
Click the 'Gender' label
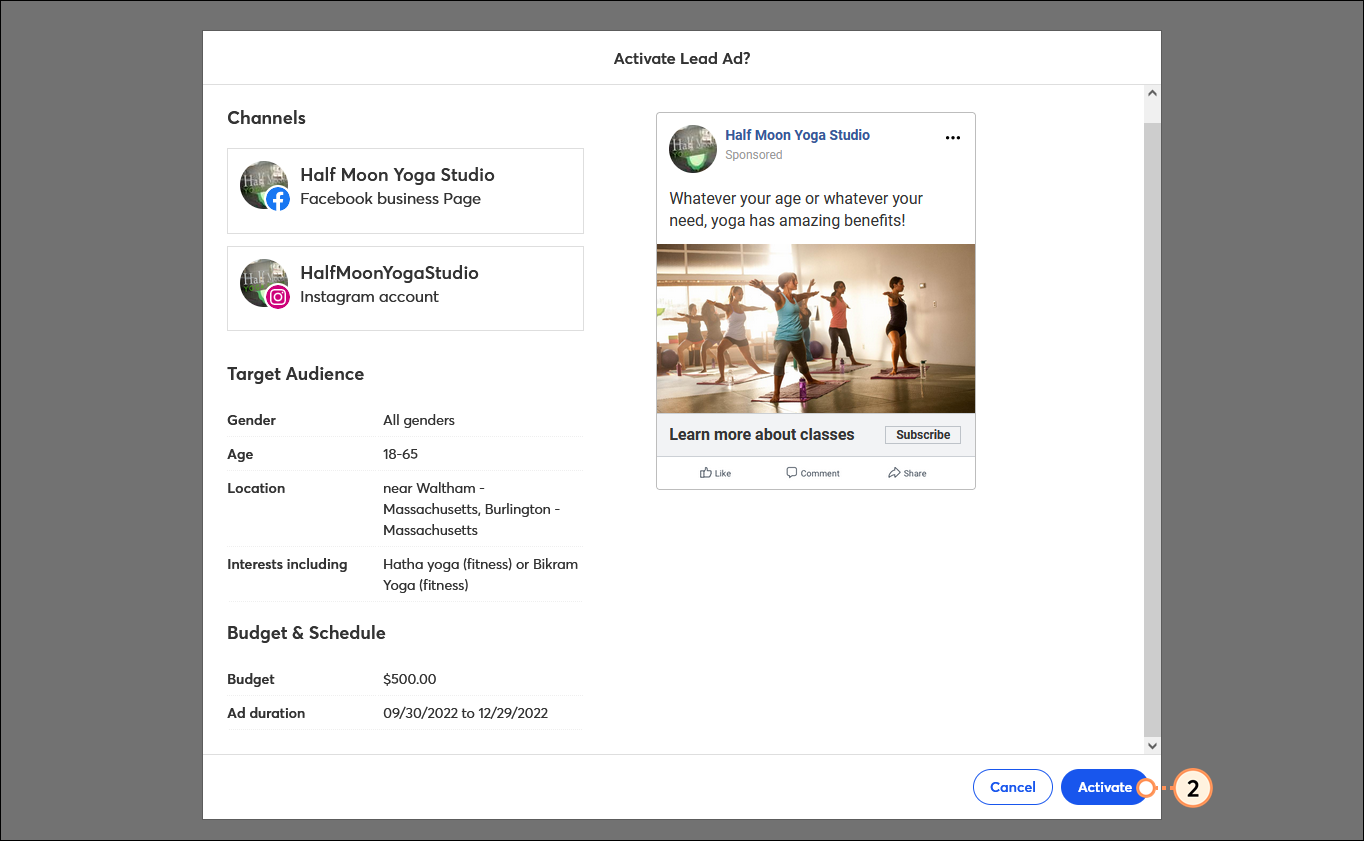[251, 420]
